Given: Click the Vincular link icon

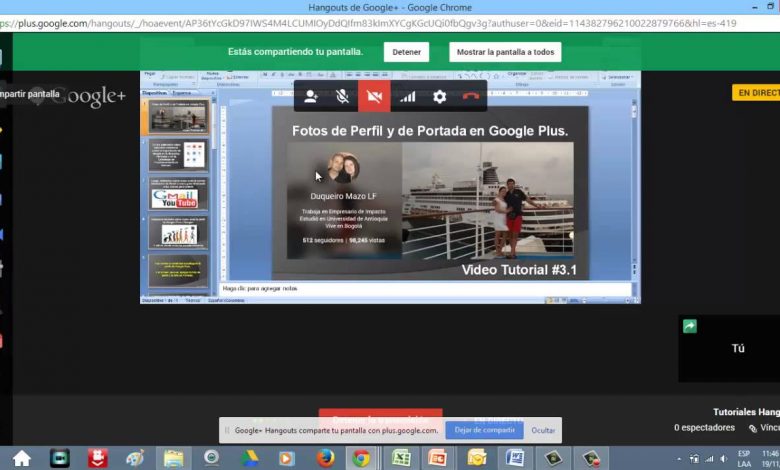Looking at the screenshot, I should tap(753, 428).
